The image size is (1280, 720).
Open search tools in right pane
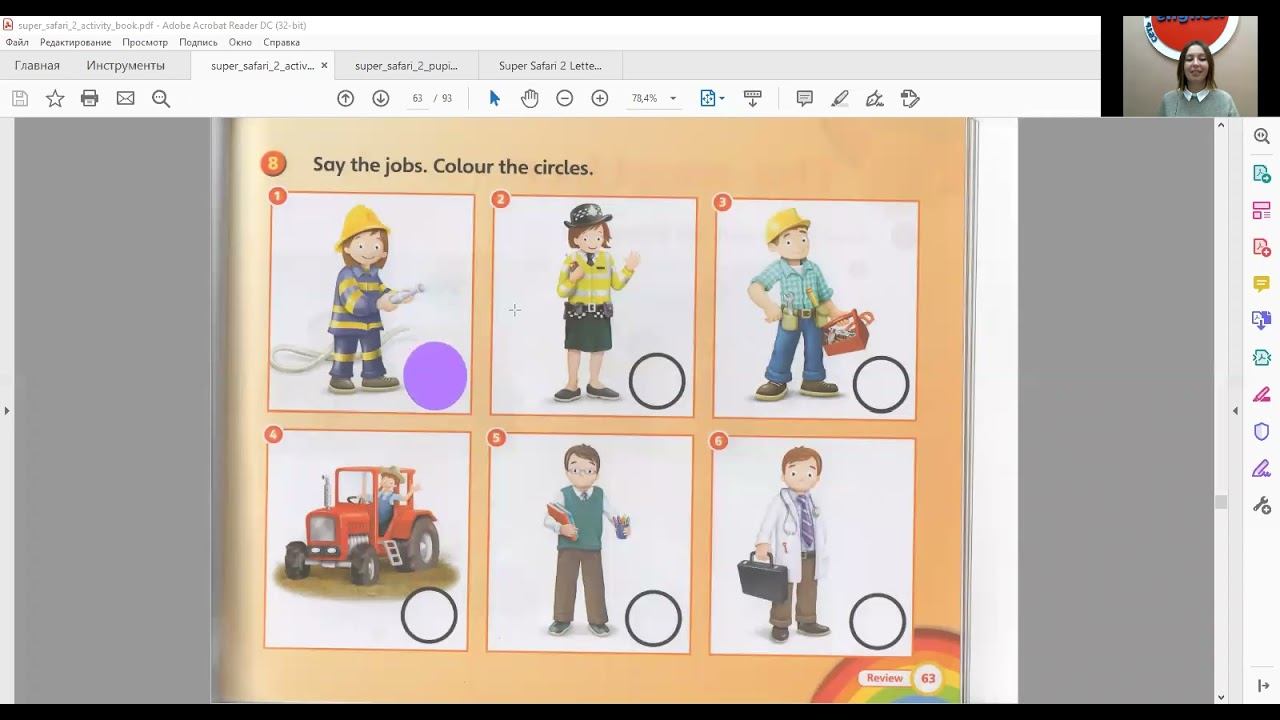coord(1262,137)
